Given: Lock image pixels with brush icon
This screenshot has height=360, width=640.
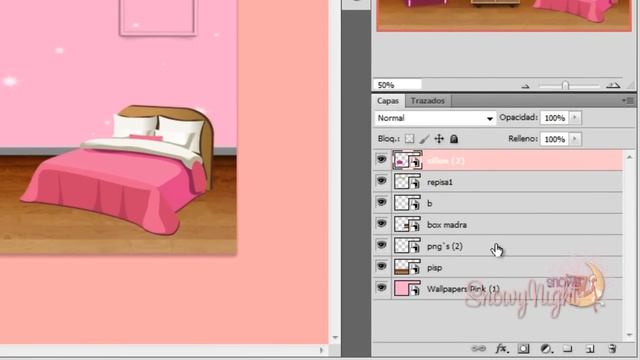Looking at the screenshot, I should (x=424, y=139).
